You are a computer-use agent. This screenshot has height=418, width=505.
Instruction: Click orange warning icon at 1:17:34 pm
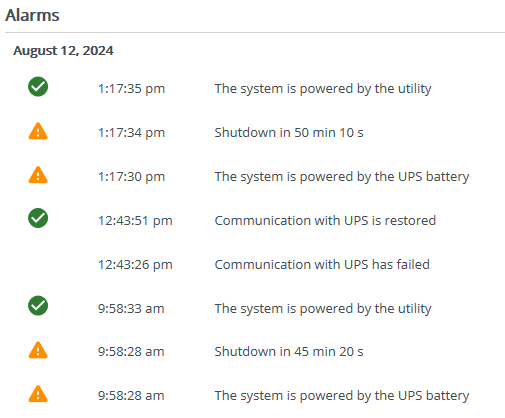(38, 131)
